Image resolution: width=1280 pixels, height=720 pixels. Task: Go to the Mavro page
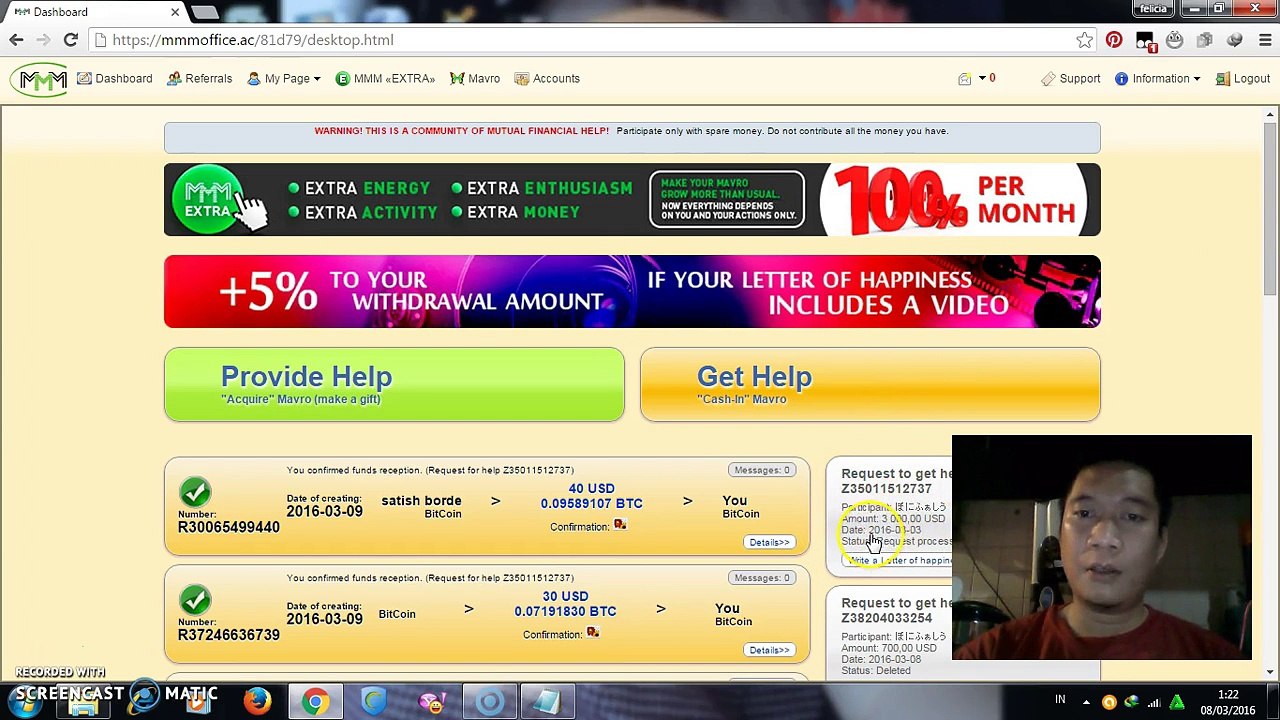475,79
